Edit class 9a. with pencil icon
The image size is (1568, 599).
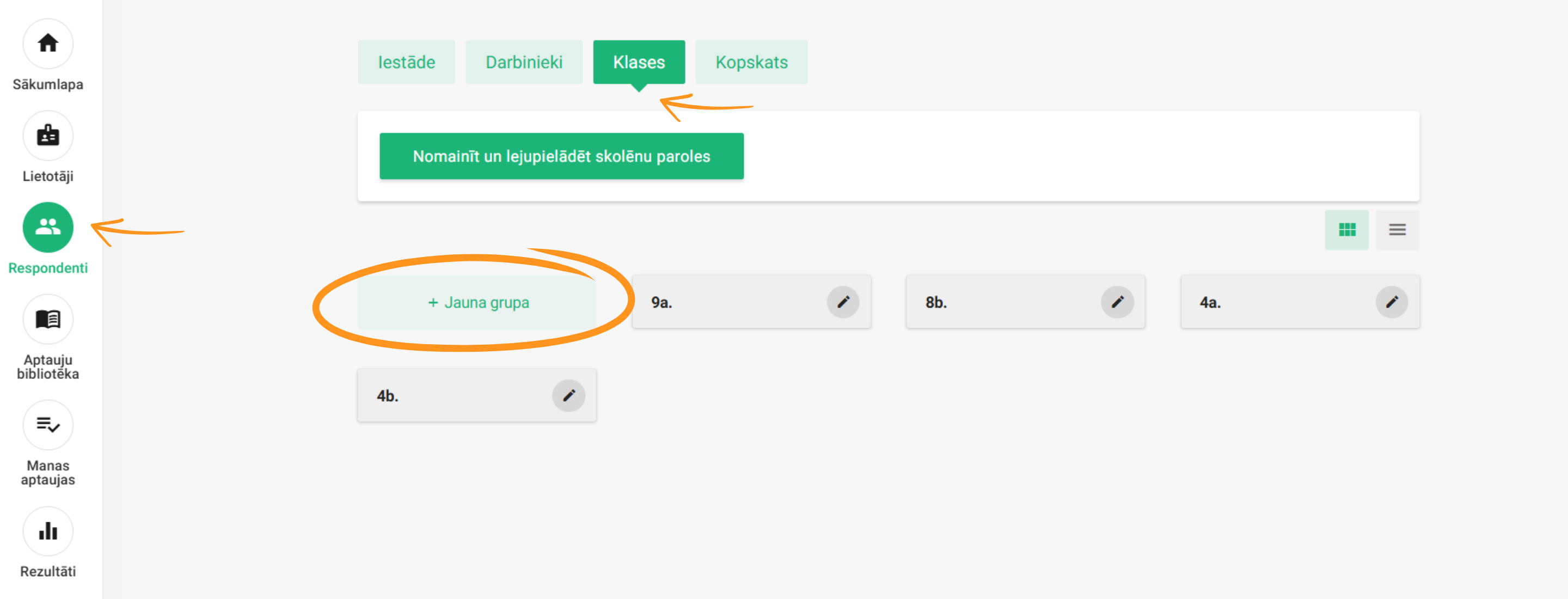pyautogui.click(x=842, y=302)
